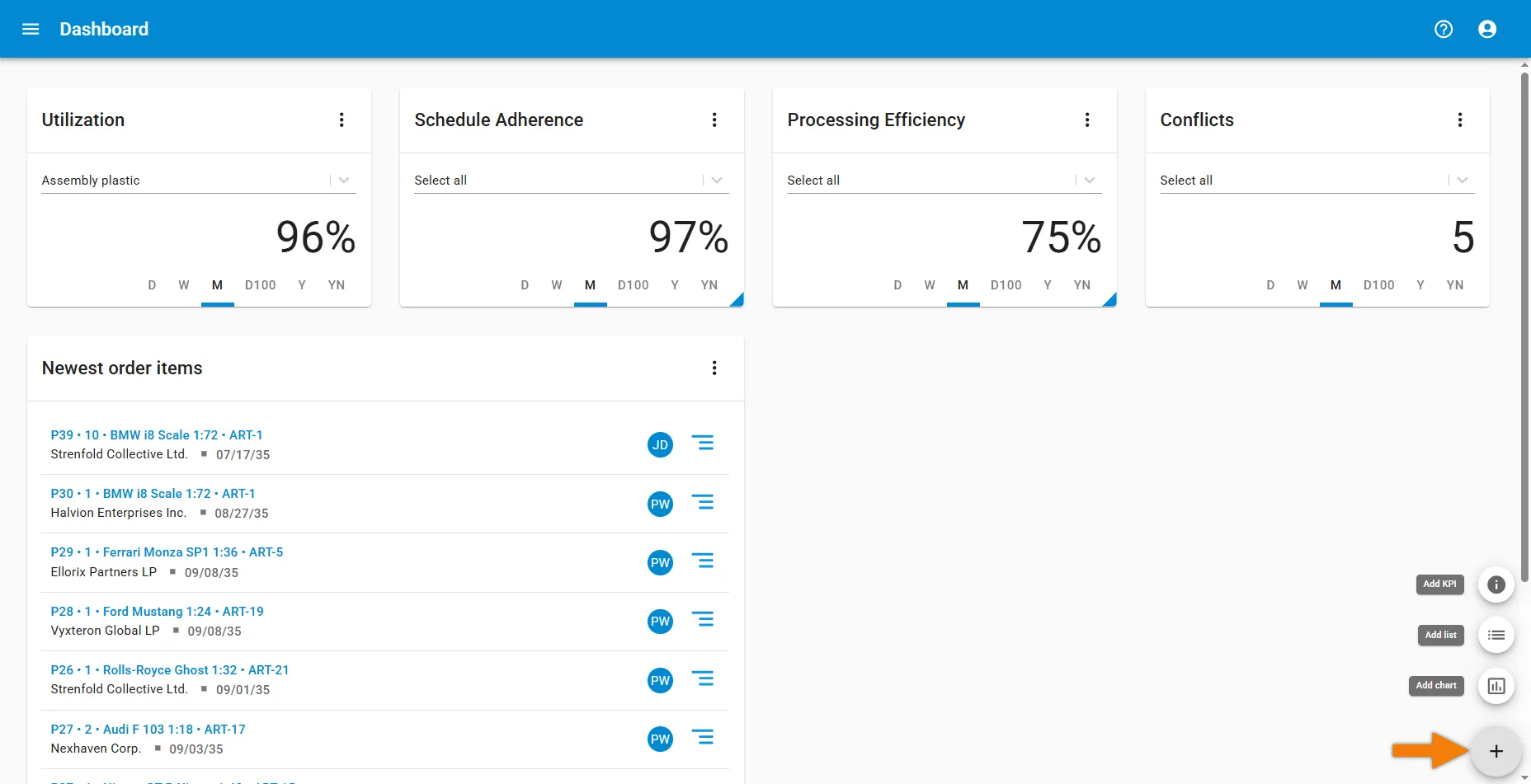Click the Add chart icon button
1531x784 pixels.
pos(1496,686)
